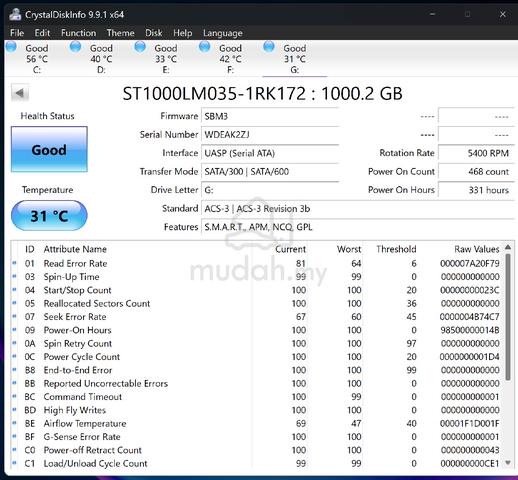Click the Serial Number field
This screenshot has height=480, width=518.
point(270,135)
